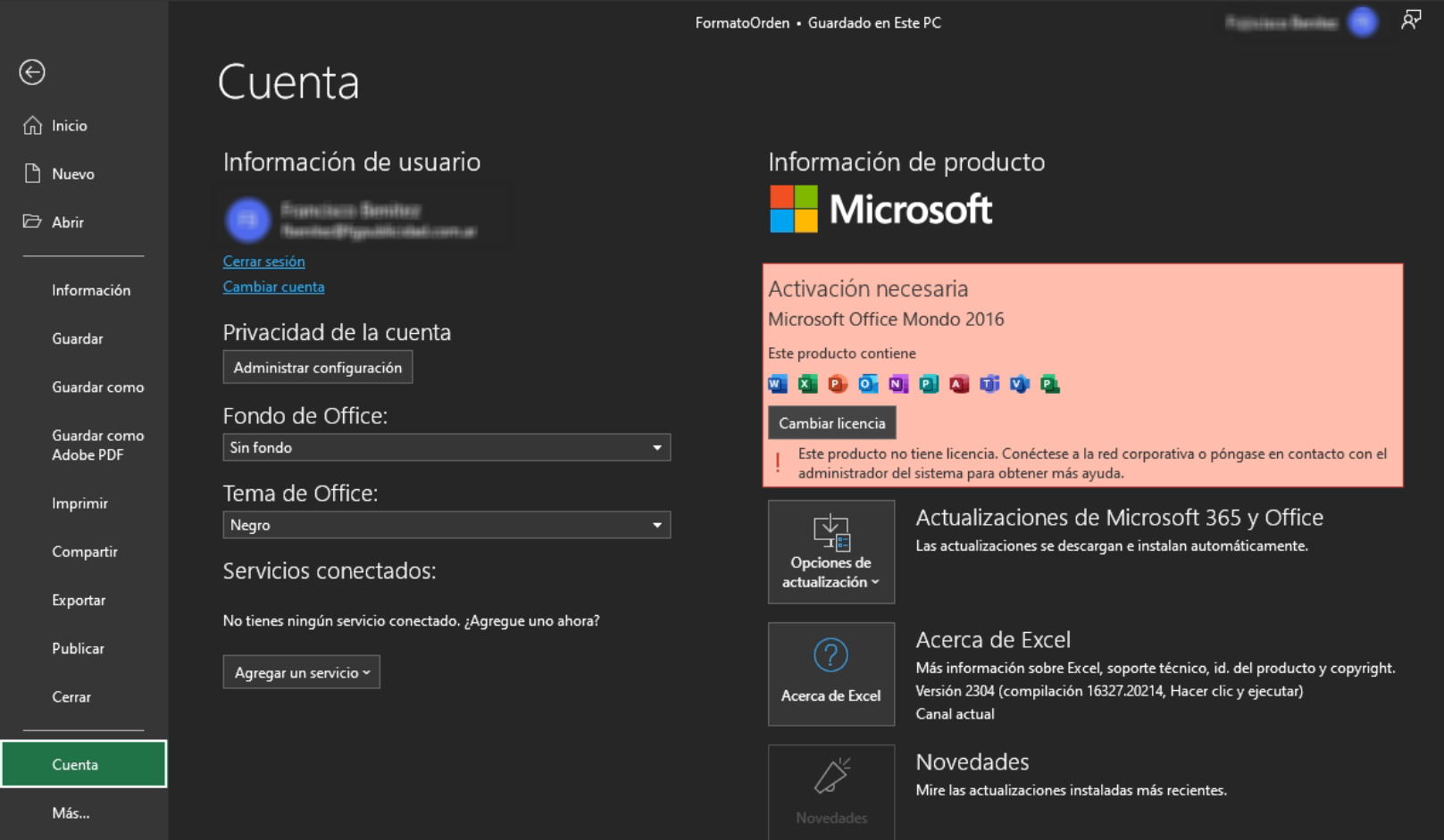Open the Fondo de Office dropdown
The height and width of the screenshot is (840, 1444).
[447, 447]
